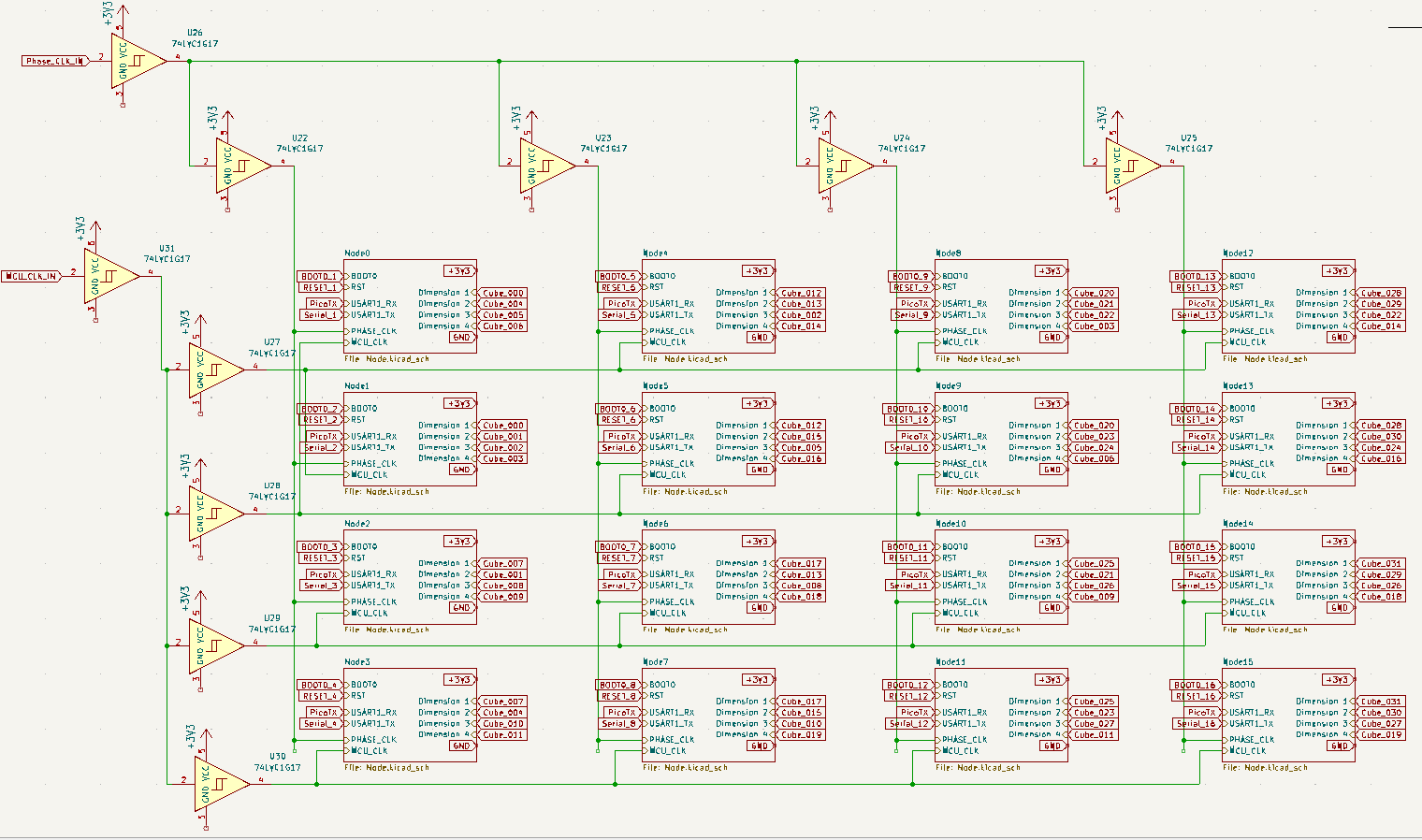1422x840 pixels.
Task: Click the GND label inside Node3
Action: 461,746
